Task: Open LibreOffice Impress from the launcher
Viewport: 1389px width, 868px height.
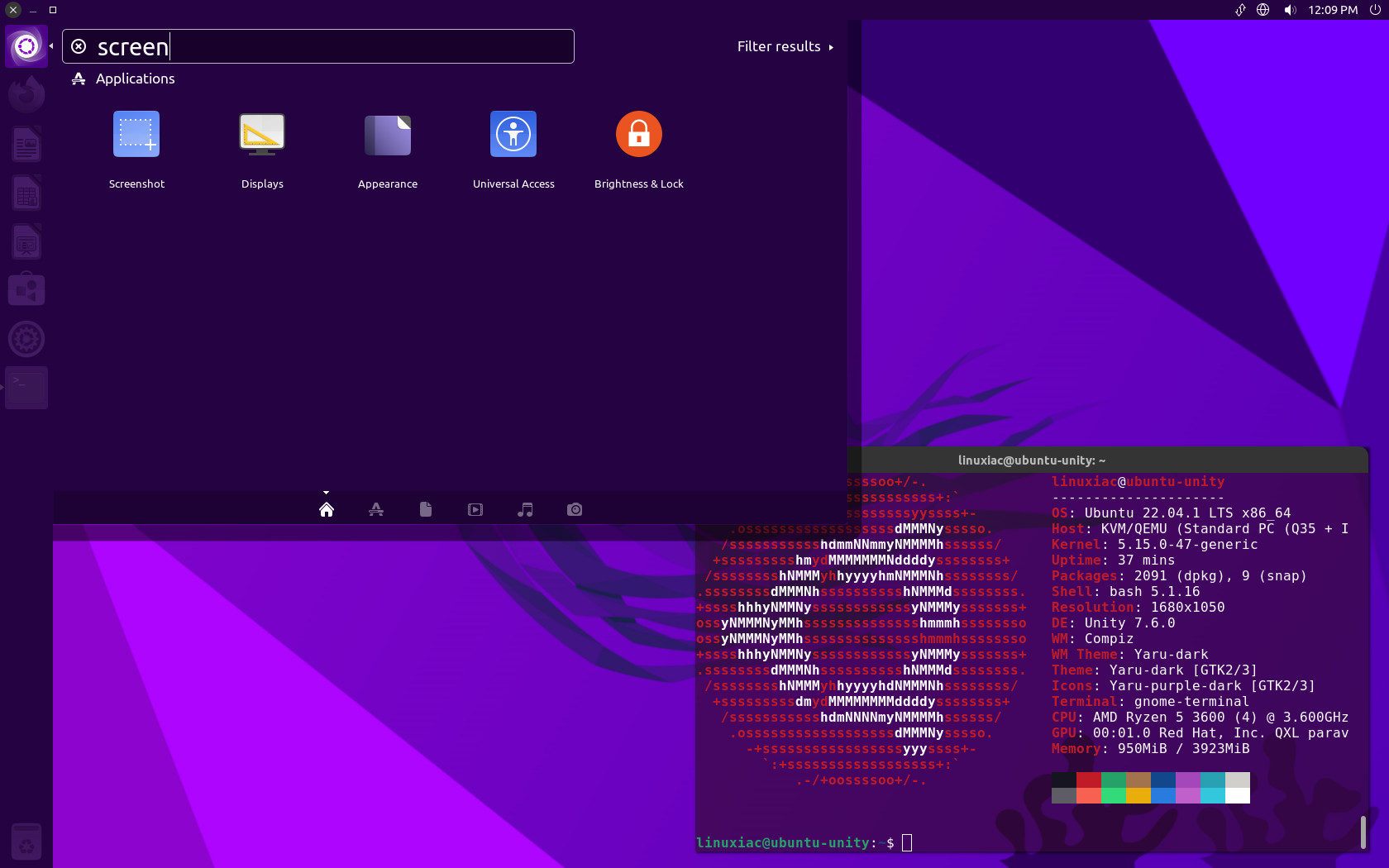Action: [26, 241]
